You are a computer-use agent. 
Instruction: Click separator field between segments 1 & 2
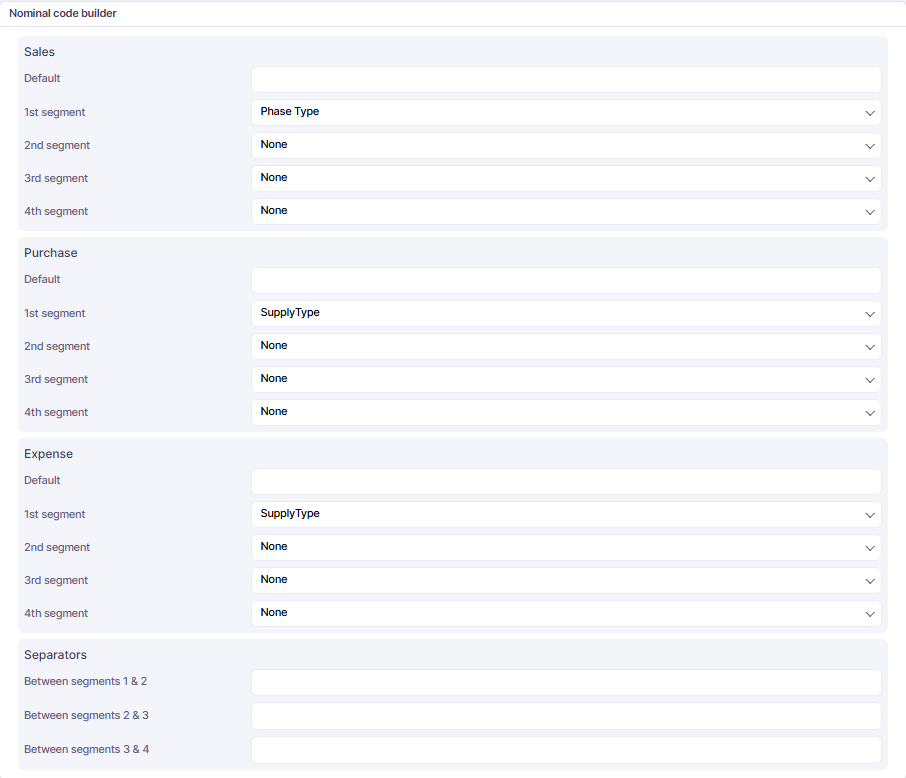pyautogui.click(x=565, y=682)
